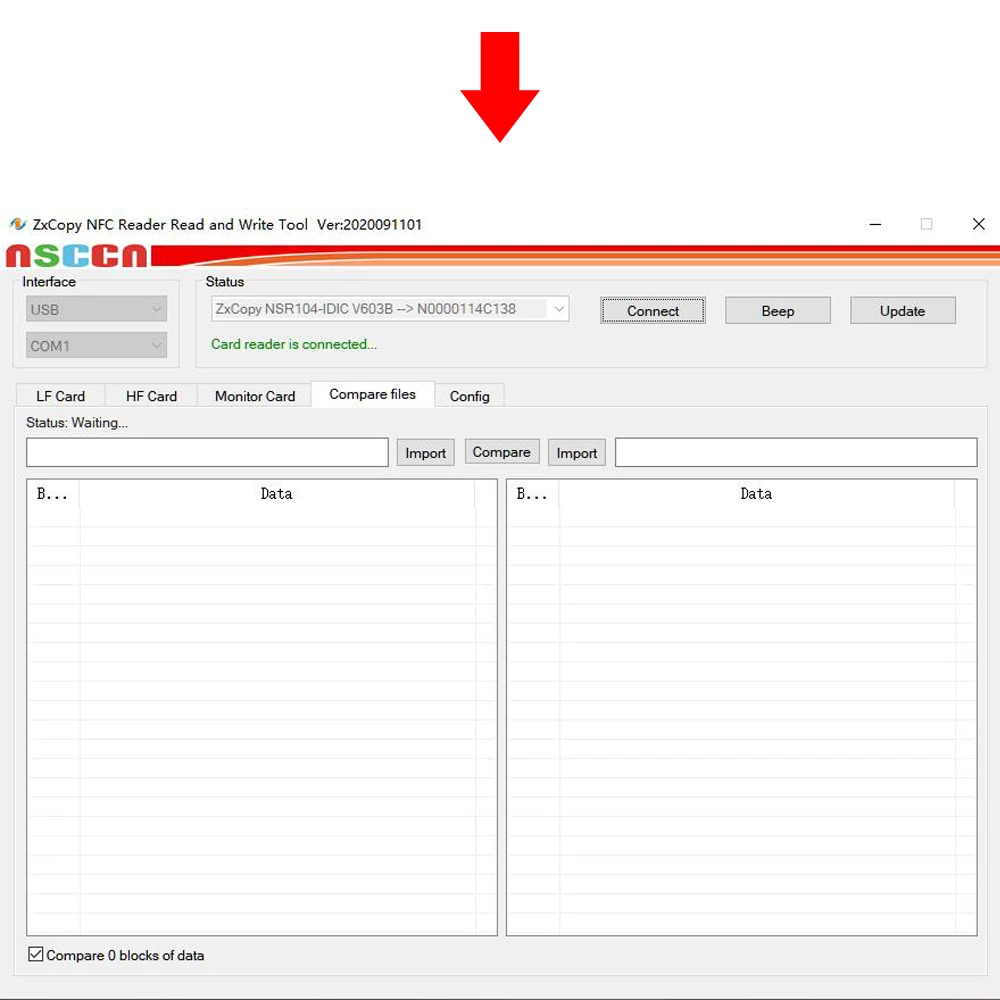
Task: Click the right table's Data column header
Action: point(756,494)
